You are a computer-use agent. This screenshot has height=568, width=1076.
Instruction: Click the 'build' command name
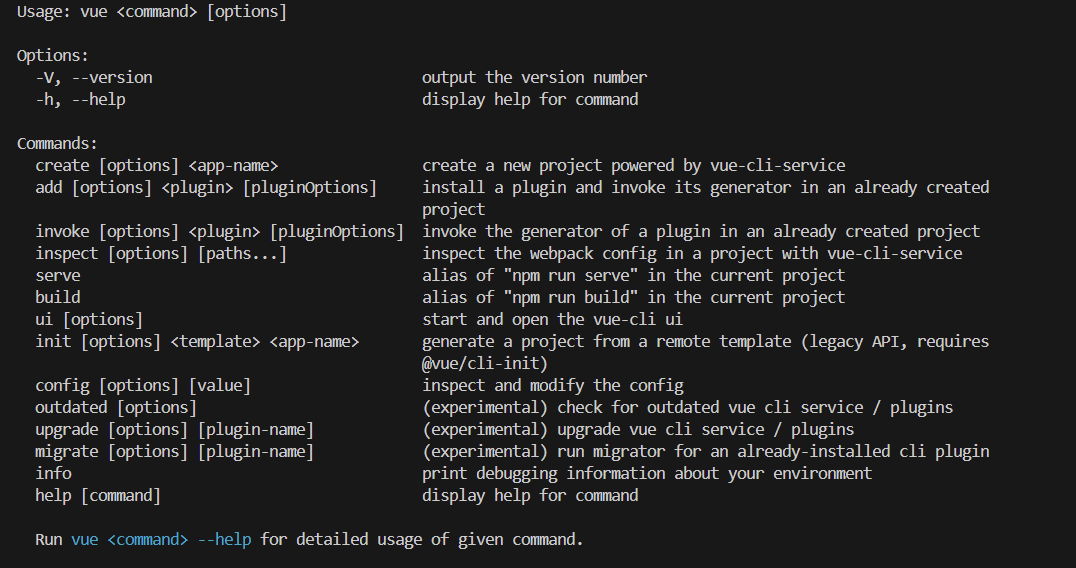58,297
